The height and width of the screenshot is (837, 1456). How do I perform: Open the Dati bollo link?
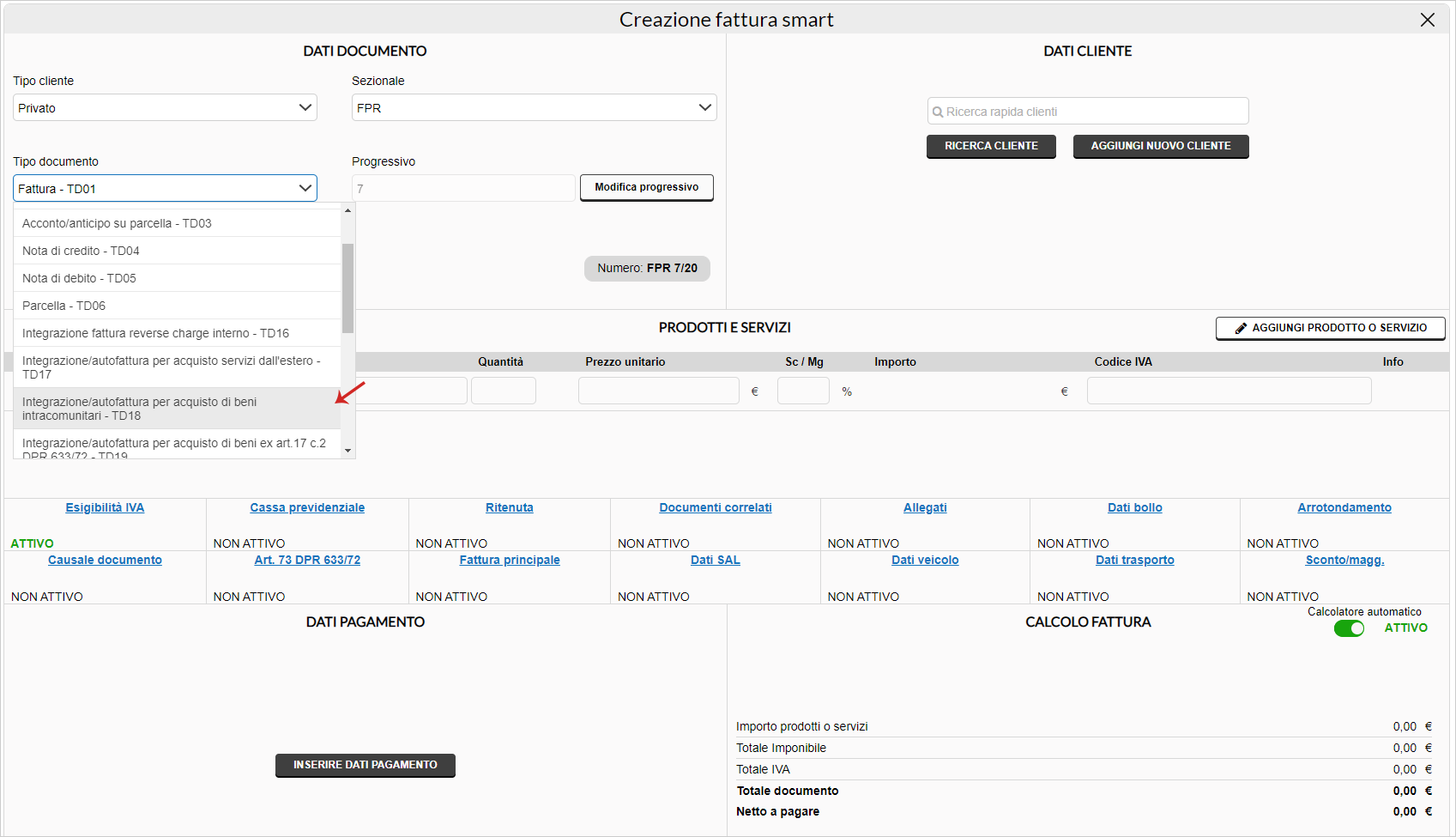[x=1134, y=507]
